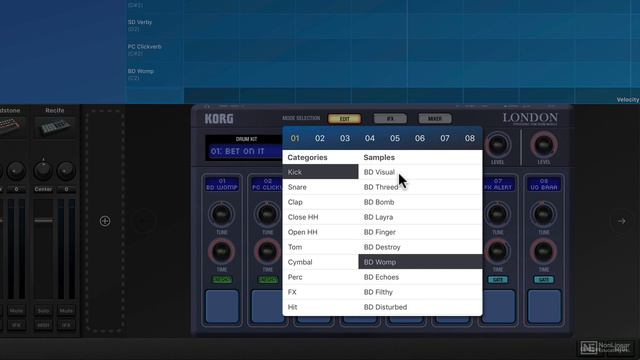640x360 pixels.
Task: Choose the Close HH category
Action: [320, 217]
